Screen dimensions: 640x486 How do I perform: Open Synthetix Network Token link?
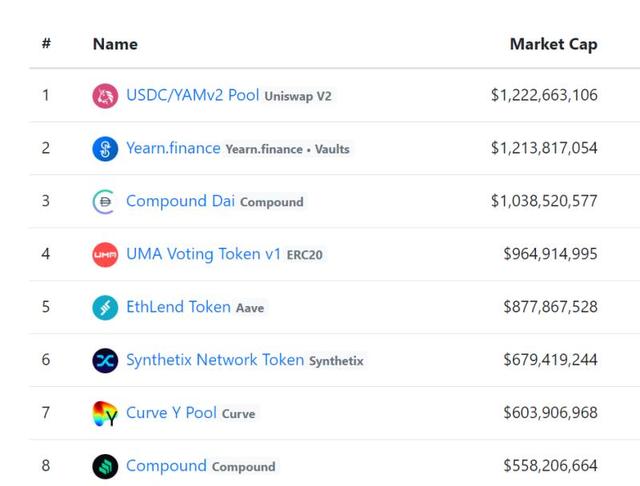215,360
